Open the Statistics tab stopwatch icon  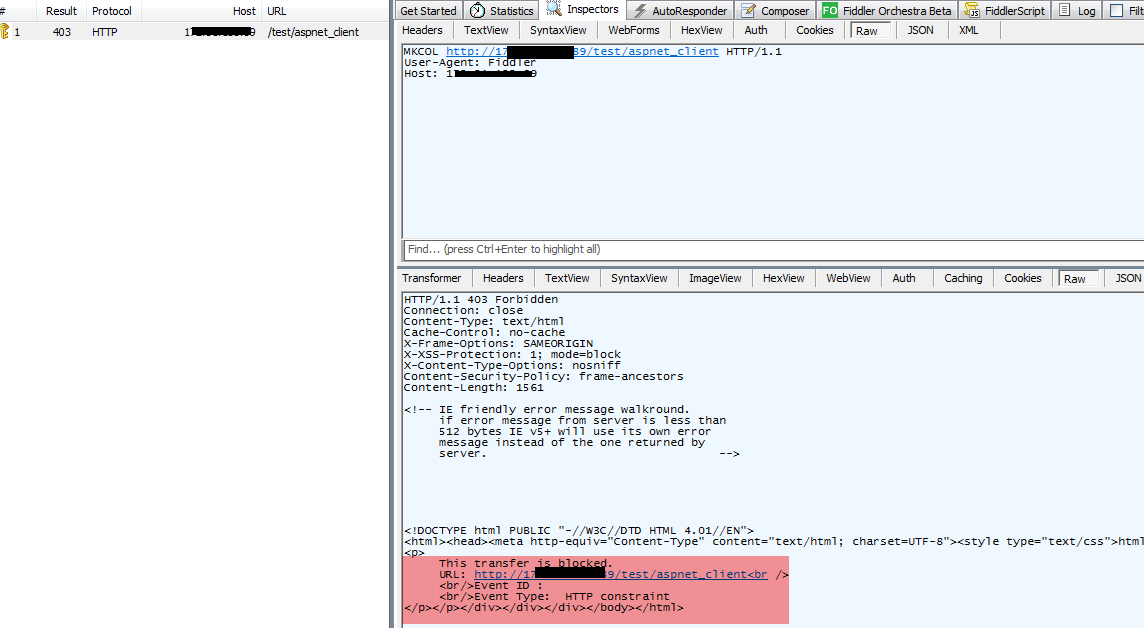[x=477, y=11]
